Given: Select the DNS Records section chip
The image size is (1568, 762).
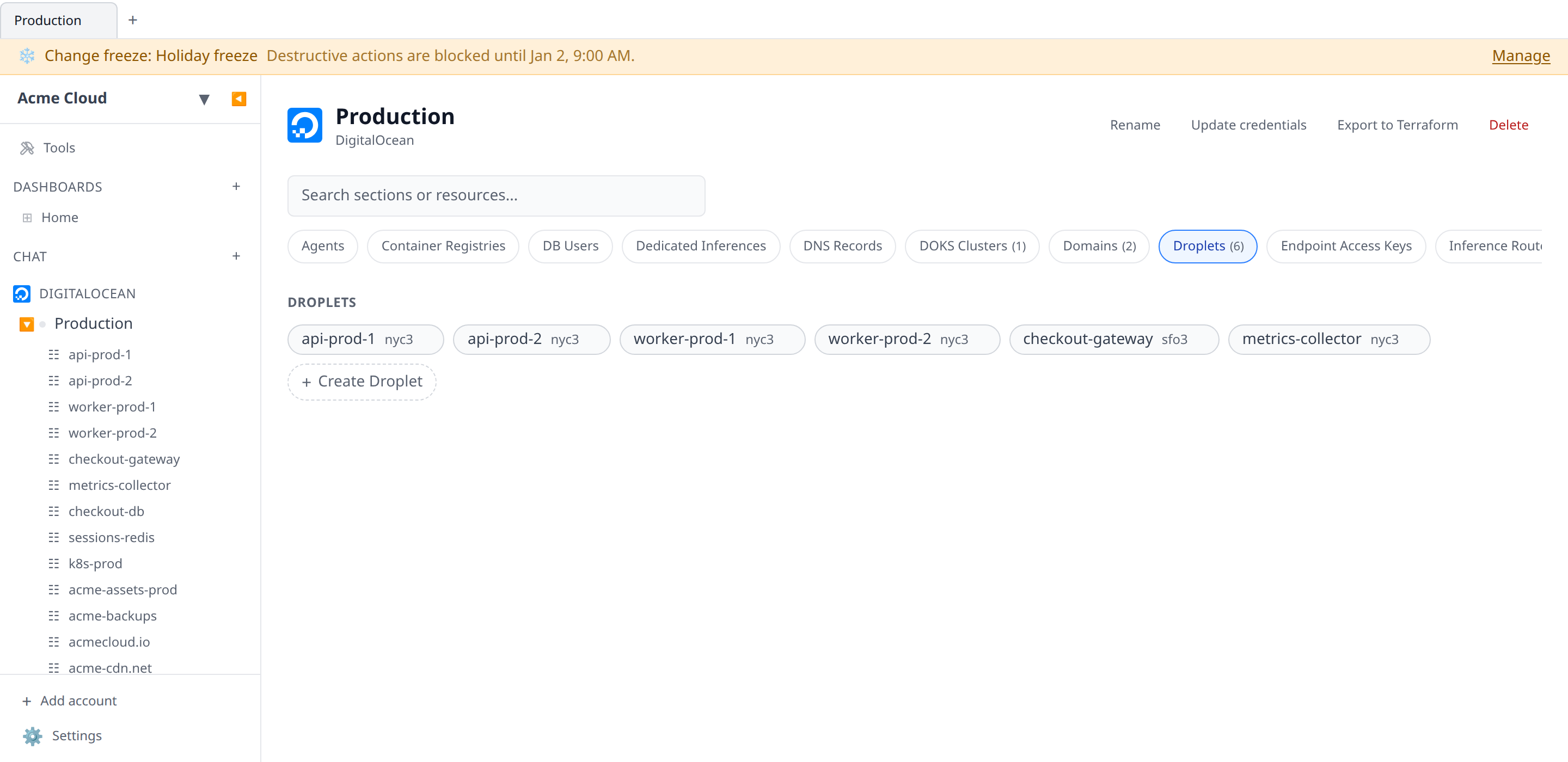Looking at the screenshot, I should pos(842,247).
